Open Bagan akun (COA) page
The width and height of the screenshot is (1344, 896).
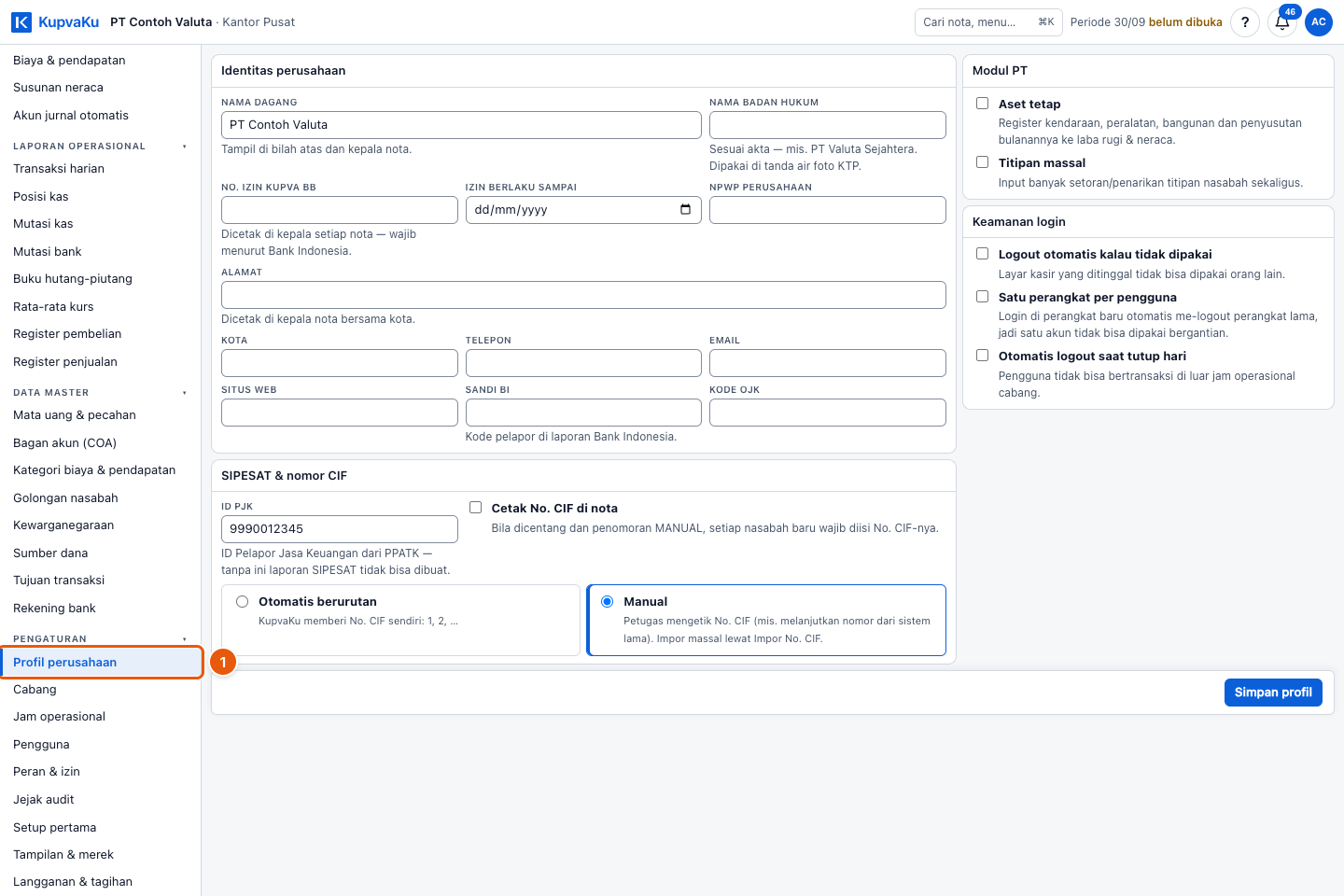tap(100, 443)
